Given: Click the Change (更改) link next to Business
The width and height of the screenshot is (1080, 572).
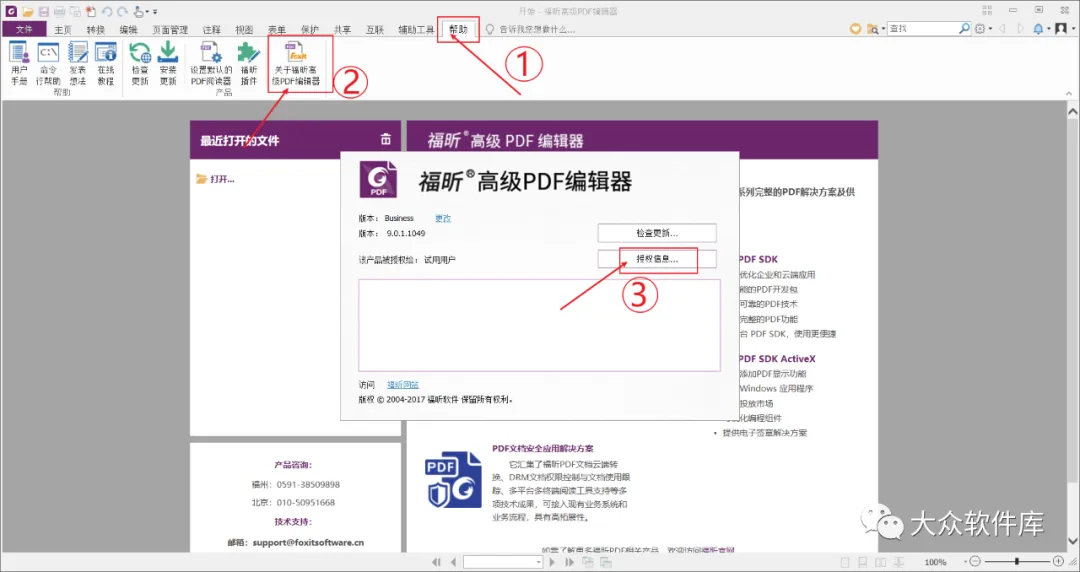Looking at the screenshot, I should pos(443,218).
